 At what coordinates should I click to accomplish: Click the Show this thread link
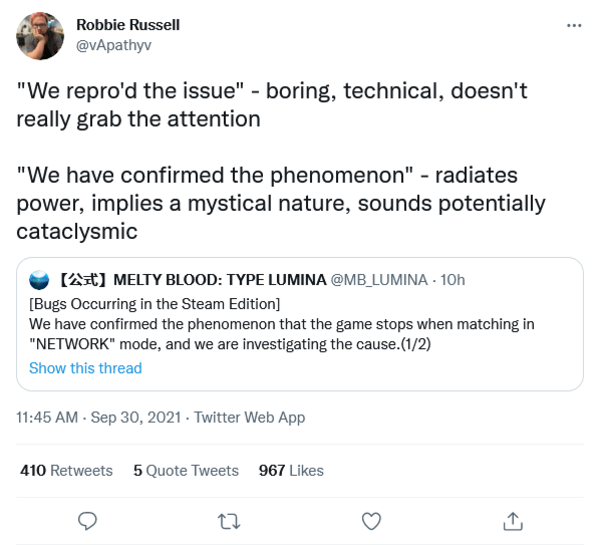(85, 368)
